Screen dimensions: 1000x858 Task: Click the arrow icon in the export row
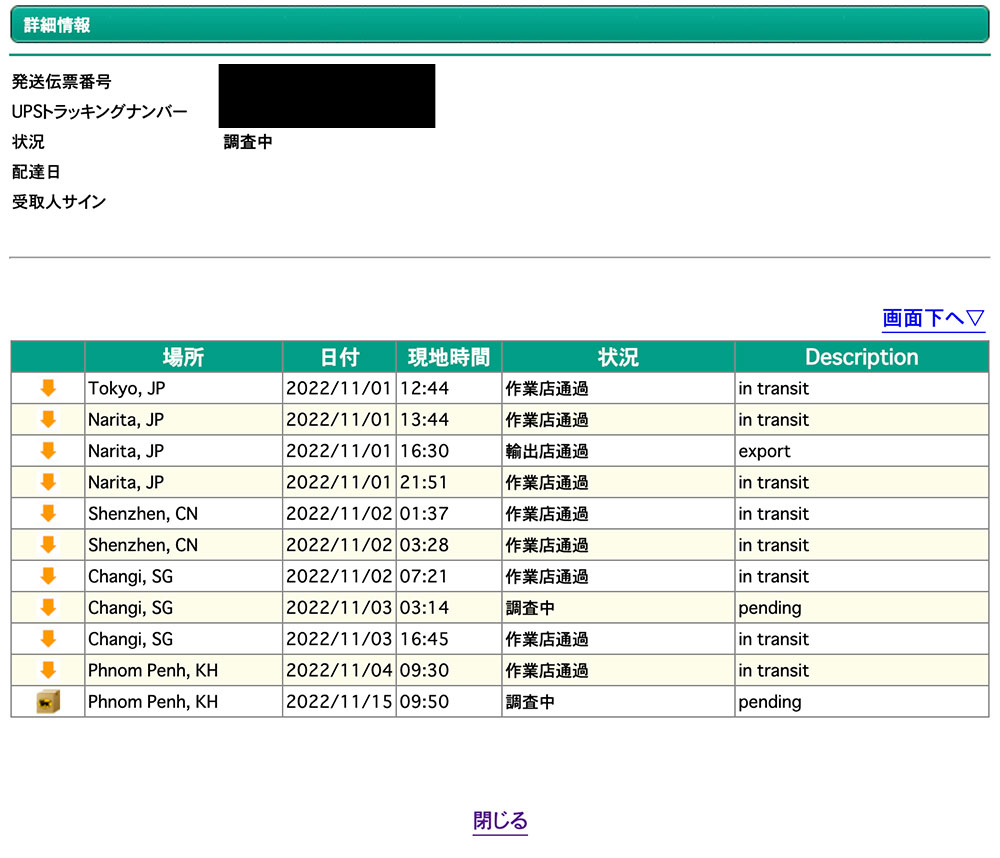(x=48, y=450)
